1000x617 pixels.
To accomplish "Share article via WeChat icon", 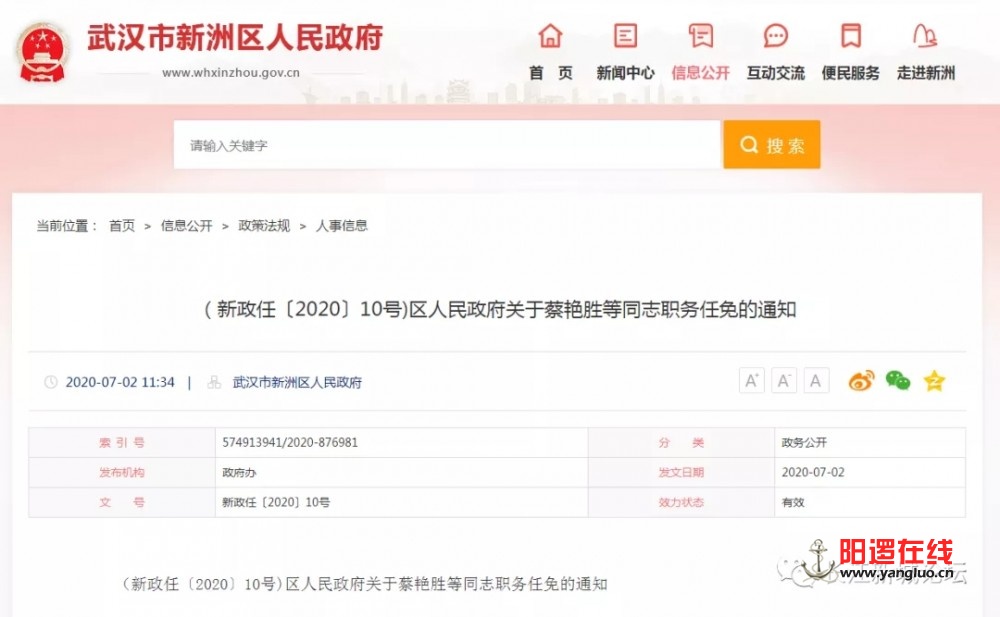I will coord(898,381).
